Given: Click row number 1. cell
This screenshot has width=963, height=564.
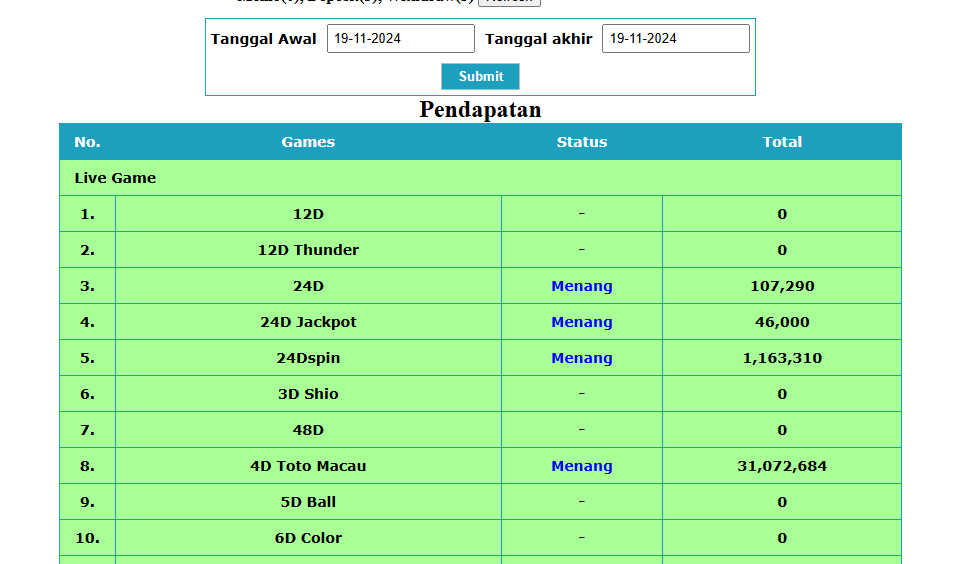Looking at the screenshot, I should pyautogui.click(x=87, y=214).
